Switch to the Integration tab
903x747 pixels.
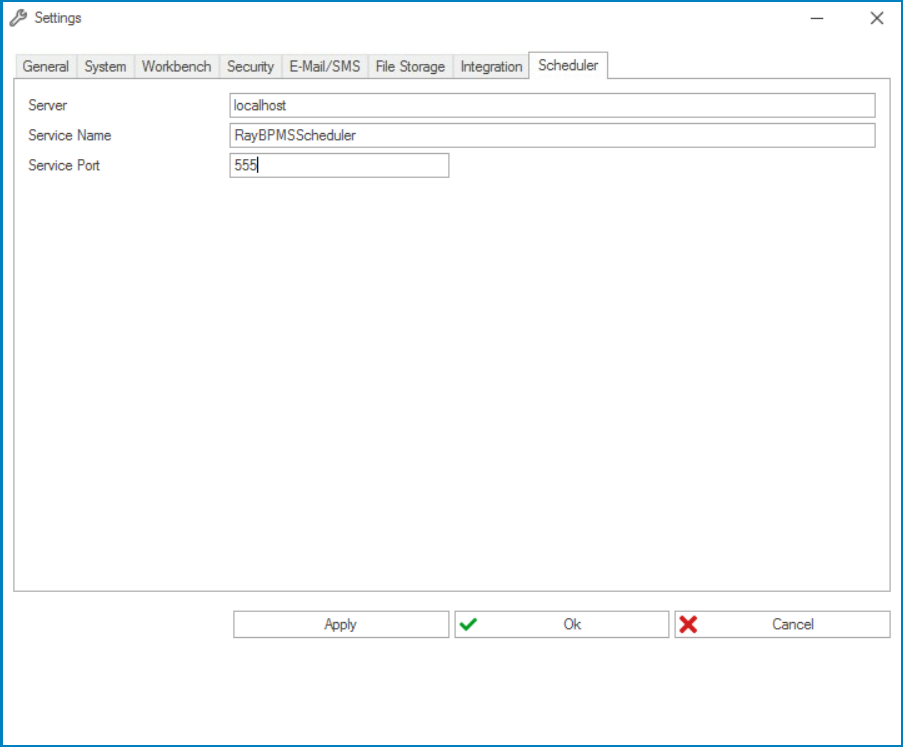[491, 66]
